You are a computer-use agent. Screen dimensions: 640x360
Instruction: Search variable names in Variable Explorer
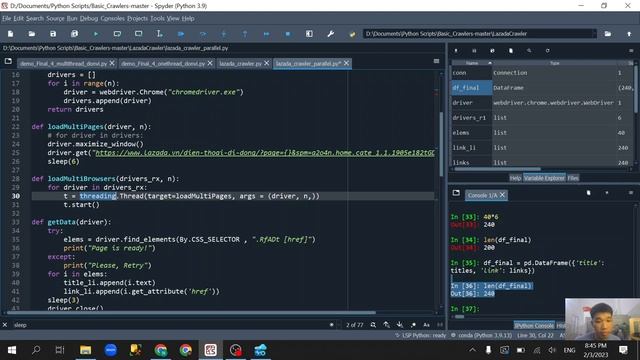pos(529,51)
